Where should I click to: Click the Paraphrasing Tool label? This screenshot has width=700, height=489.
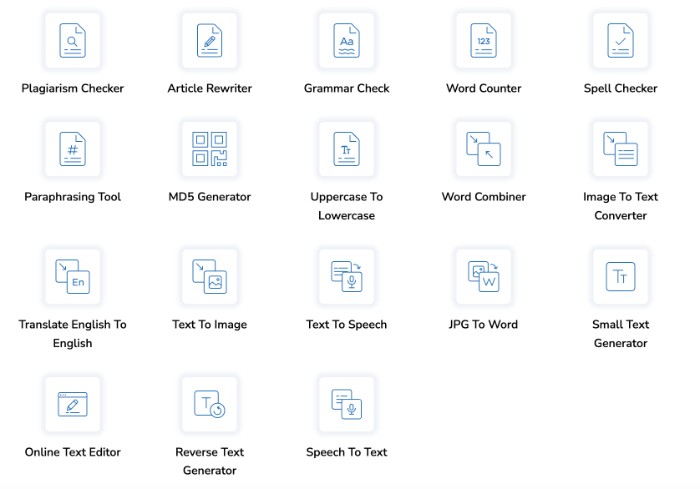73,197
